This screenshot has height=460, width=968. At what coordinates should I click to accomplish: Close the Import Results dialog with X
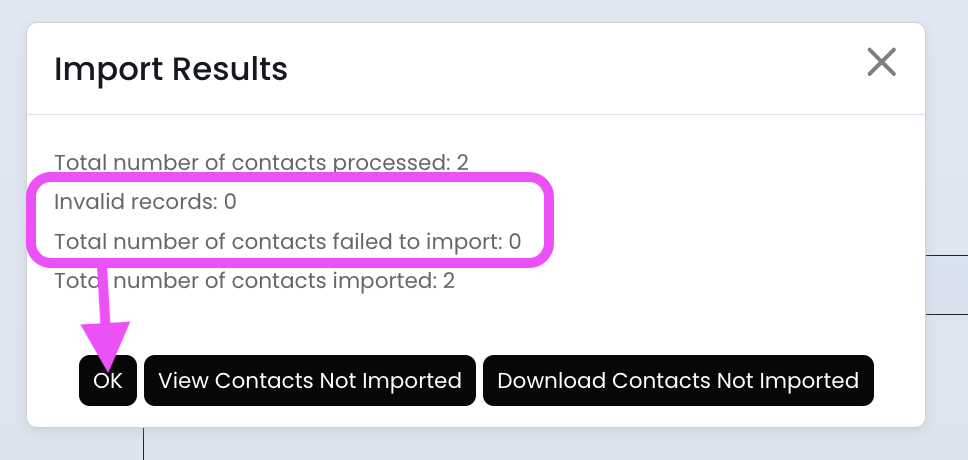coord(881,63)
